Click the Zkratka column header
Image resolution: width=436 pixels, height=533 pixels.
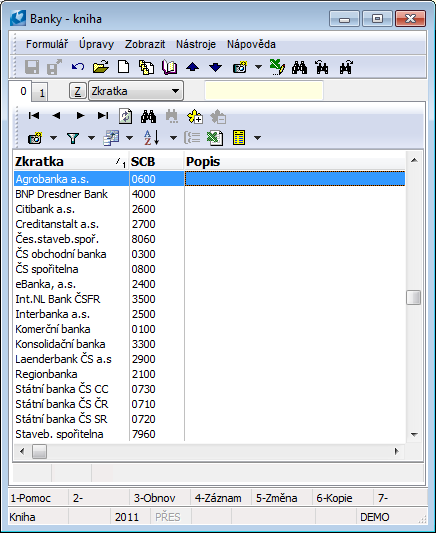click(71, 161)
